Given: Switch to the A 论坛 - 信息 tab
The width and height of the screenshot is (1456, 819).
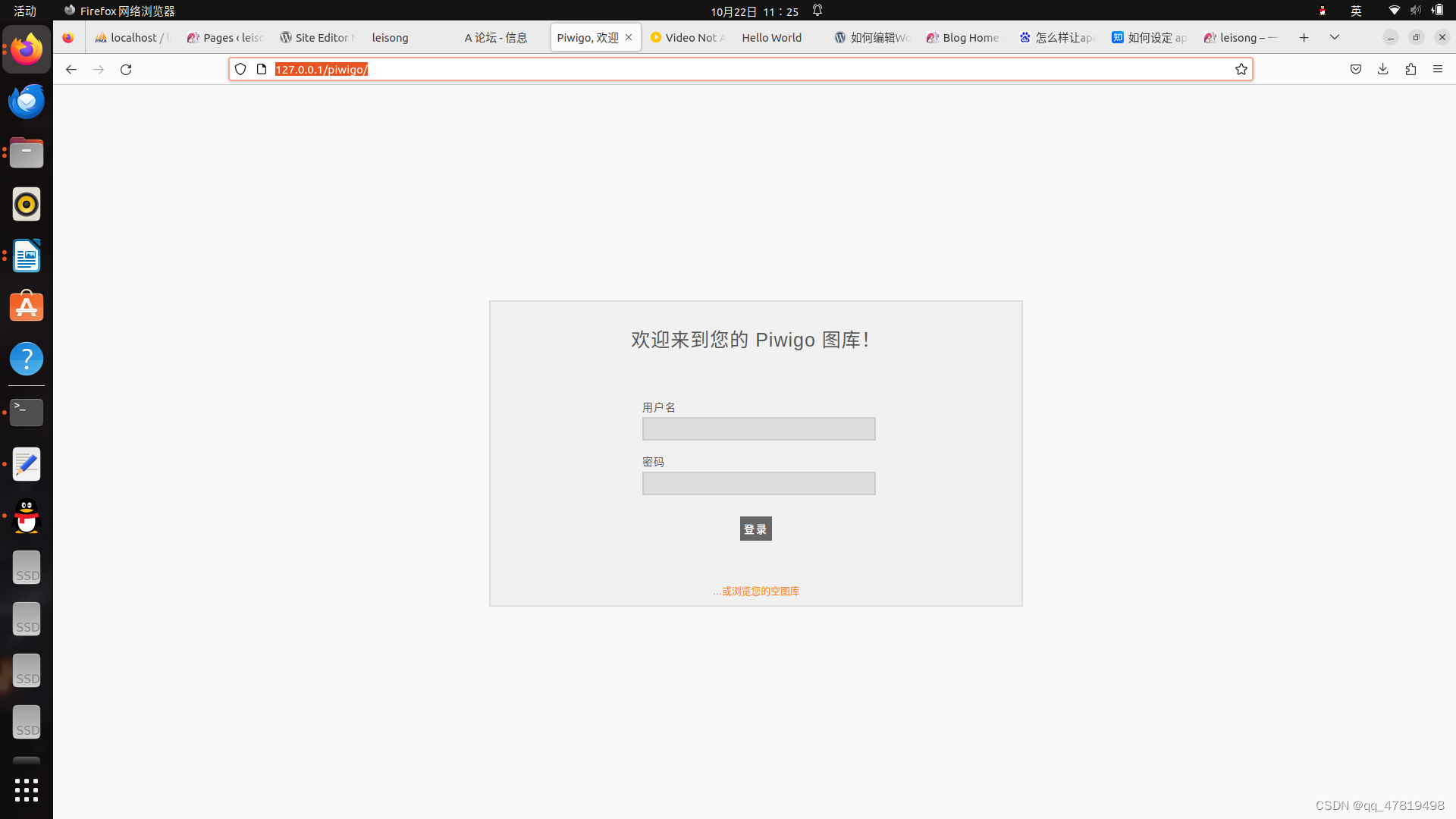Looking at the screenshot, I should pyautogui.click(x=495, y=37).
